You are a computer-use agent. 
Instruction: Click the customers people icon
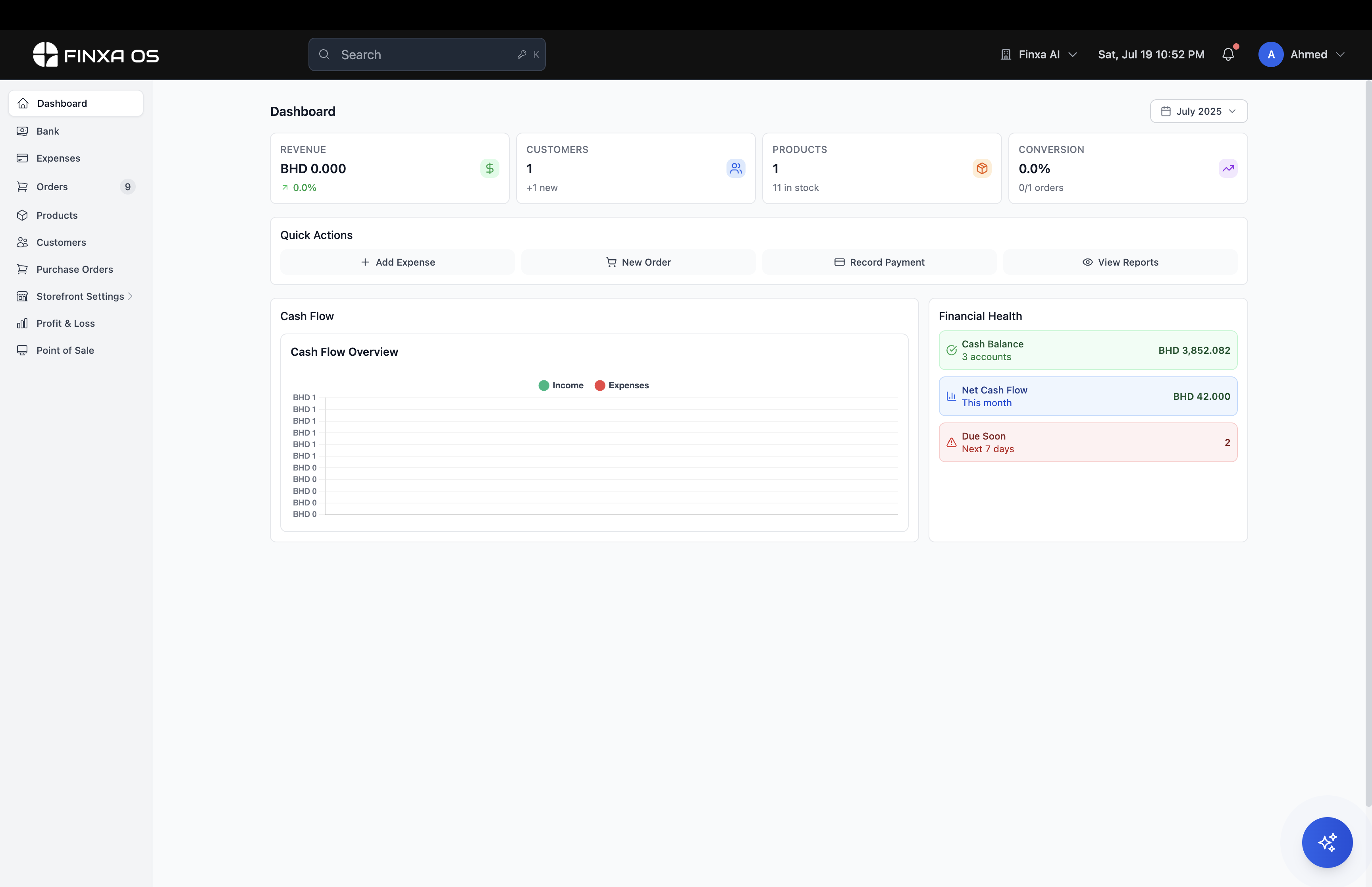pos(735,168)
